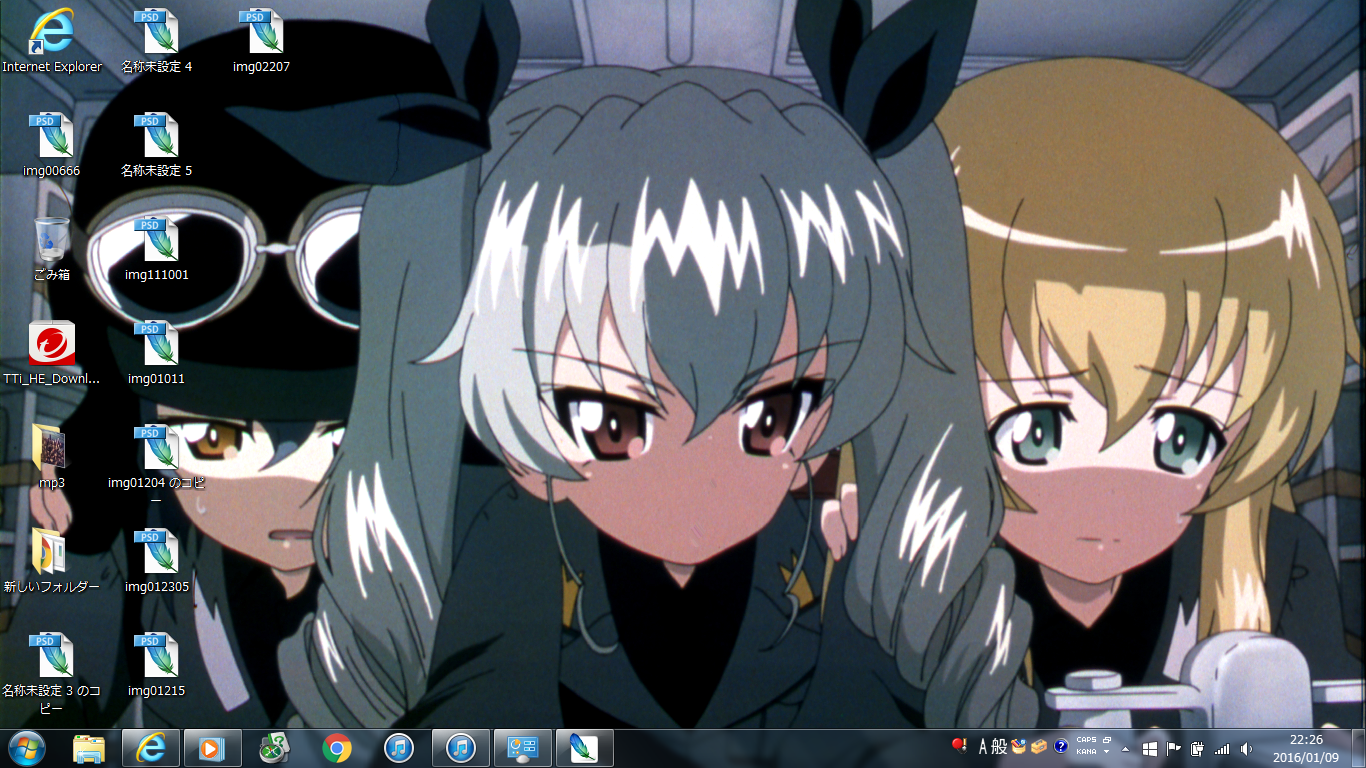The image size is (1366, 768).
Task: Launch the green help tool taskbar icon
Action: pos(274,748)
